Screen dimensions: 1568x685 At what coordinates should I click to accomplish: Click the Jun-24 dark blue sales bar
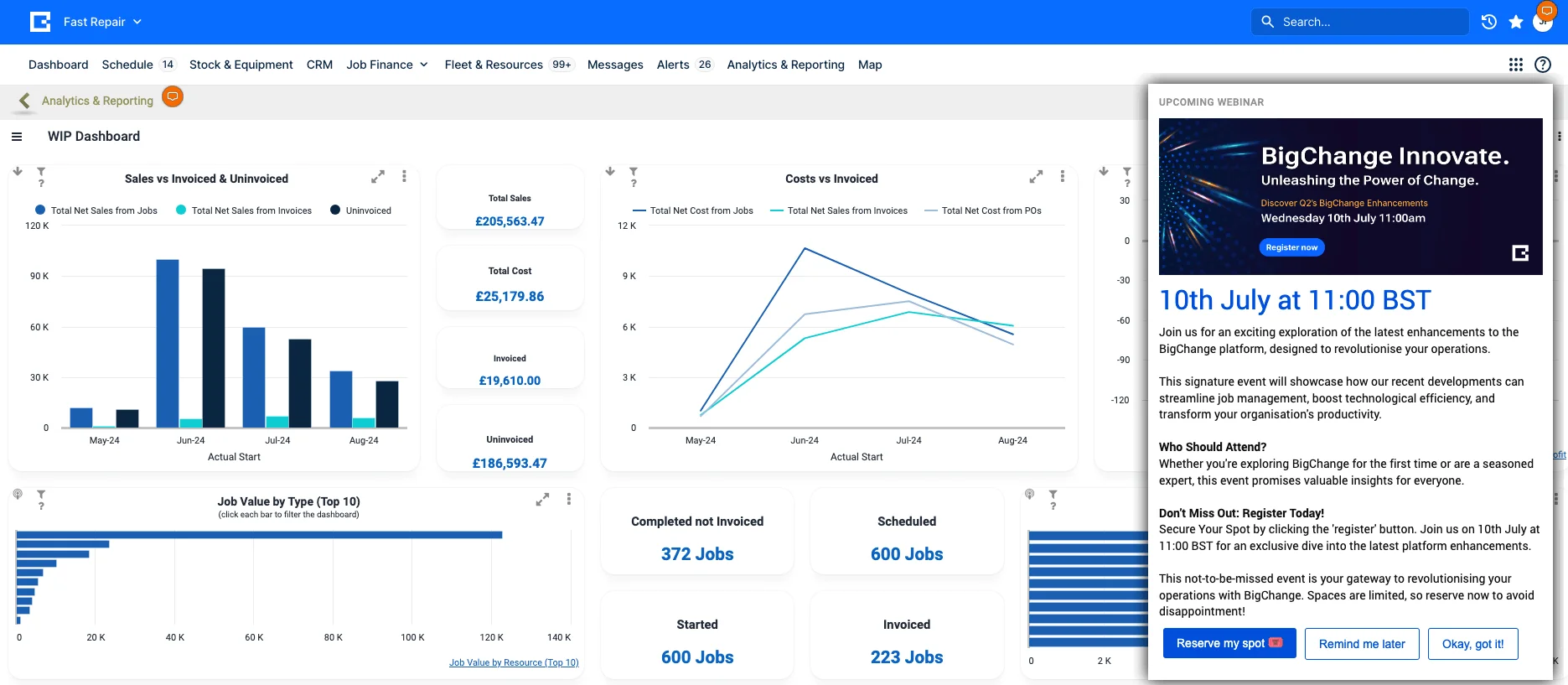[x=168, y=344]
